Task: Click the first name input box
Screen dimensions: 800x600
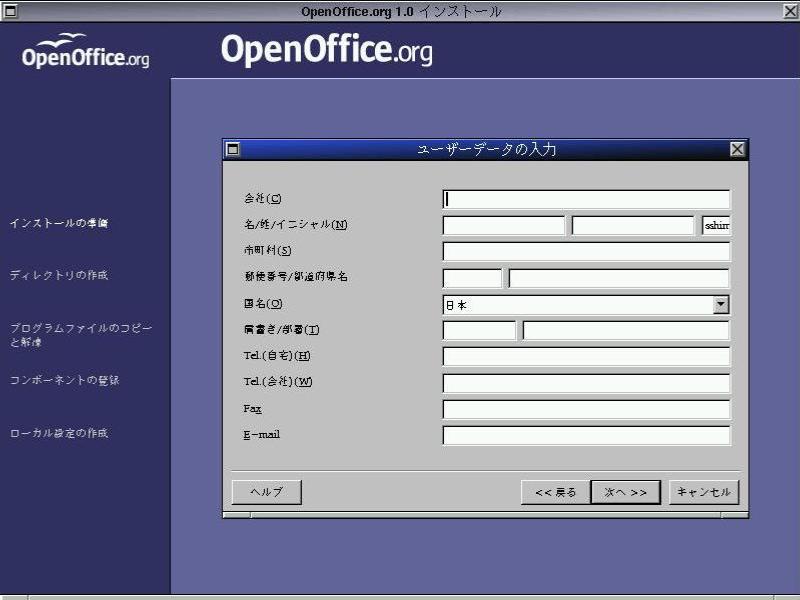Action: click(x=504, y=225)
